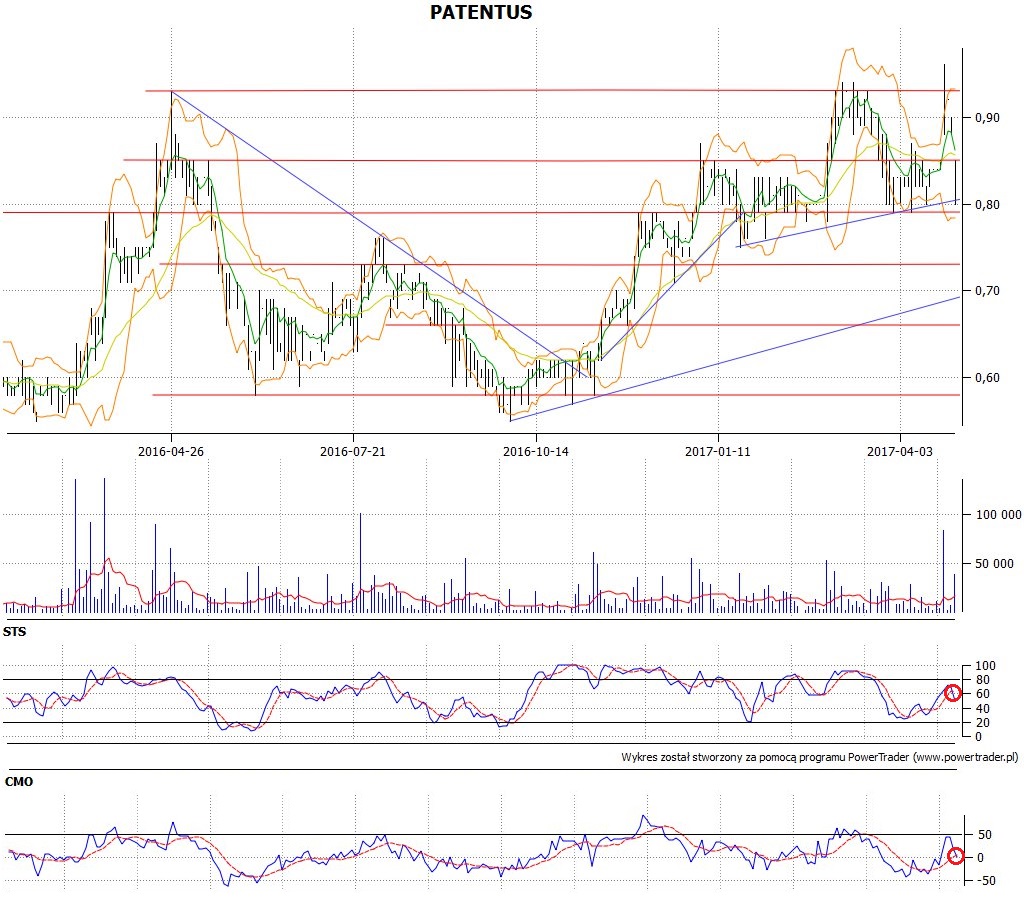The image size is (1024, 898).
Task: Click the STS axis value 80
Action: pos(982,680)
